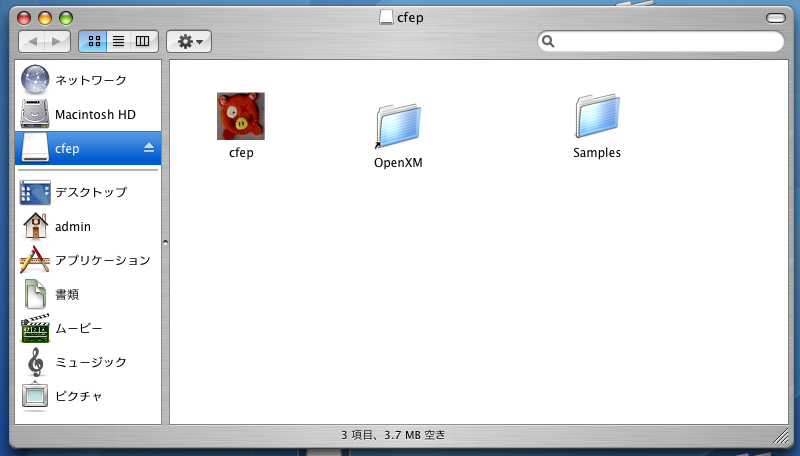The image size is (800, 456).
Task: Open the Samples folder
Action: click(x=597, y=116)
